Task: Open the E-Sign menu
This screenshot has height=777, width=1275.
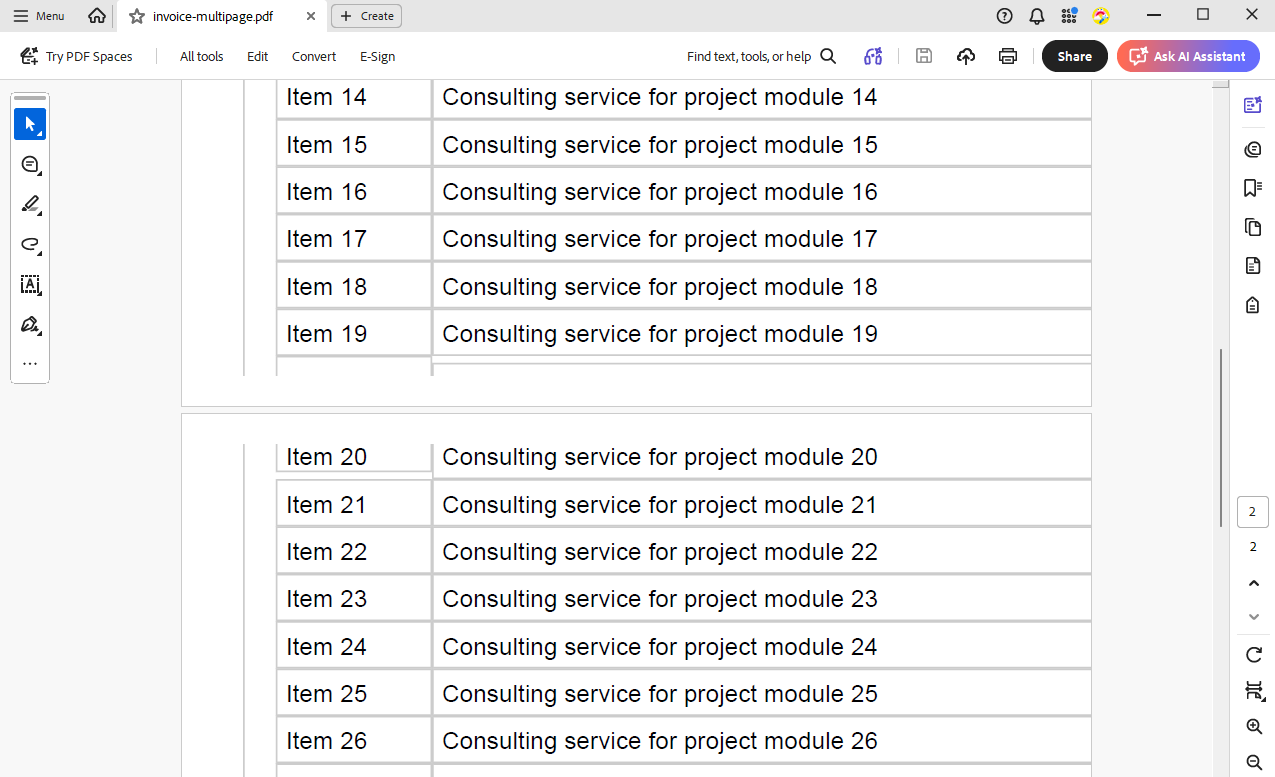Action: click(377, 56)
